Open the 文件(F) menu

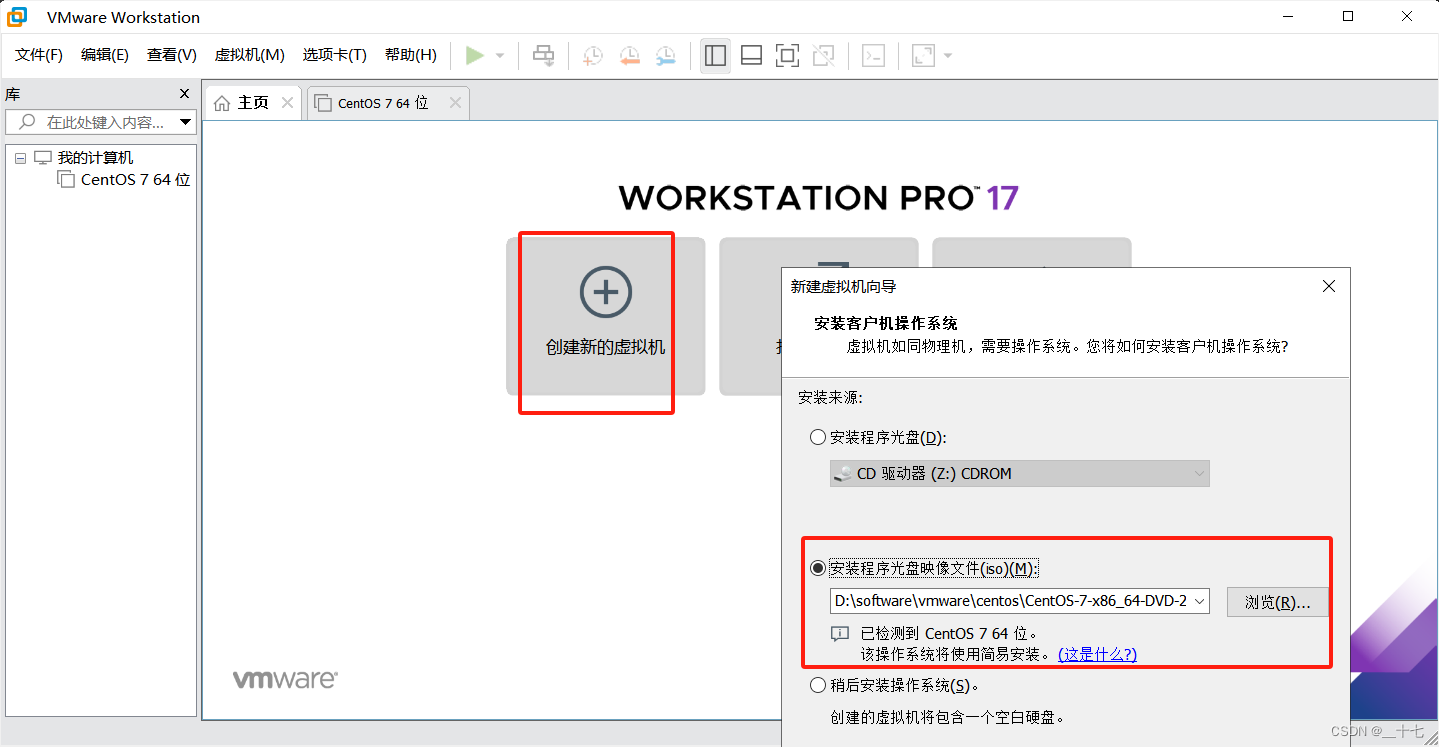click(39, 55)
